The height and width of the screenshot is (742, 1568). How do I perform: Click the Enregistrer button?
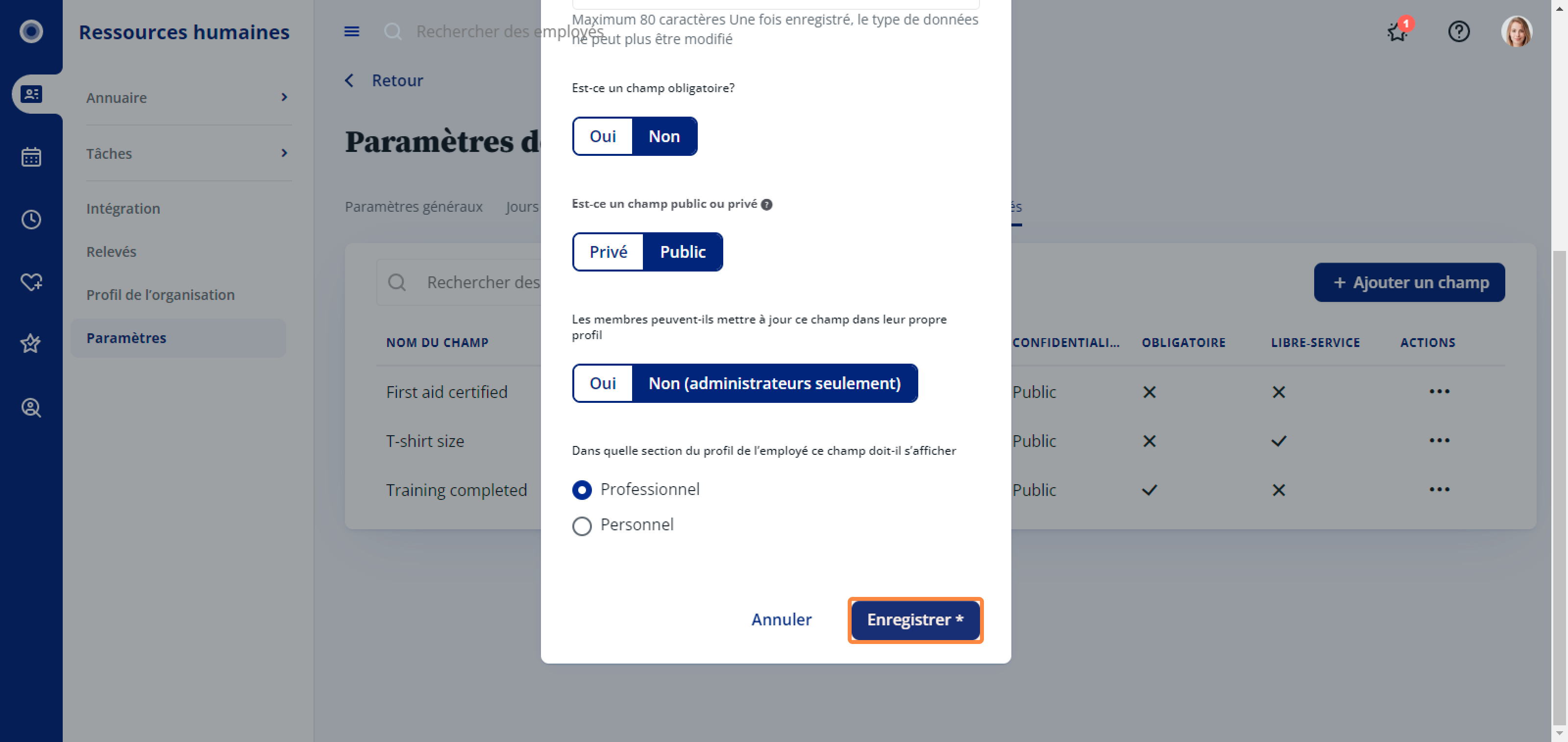pyautogui.click(x=915, y=619)
